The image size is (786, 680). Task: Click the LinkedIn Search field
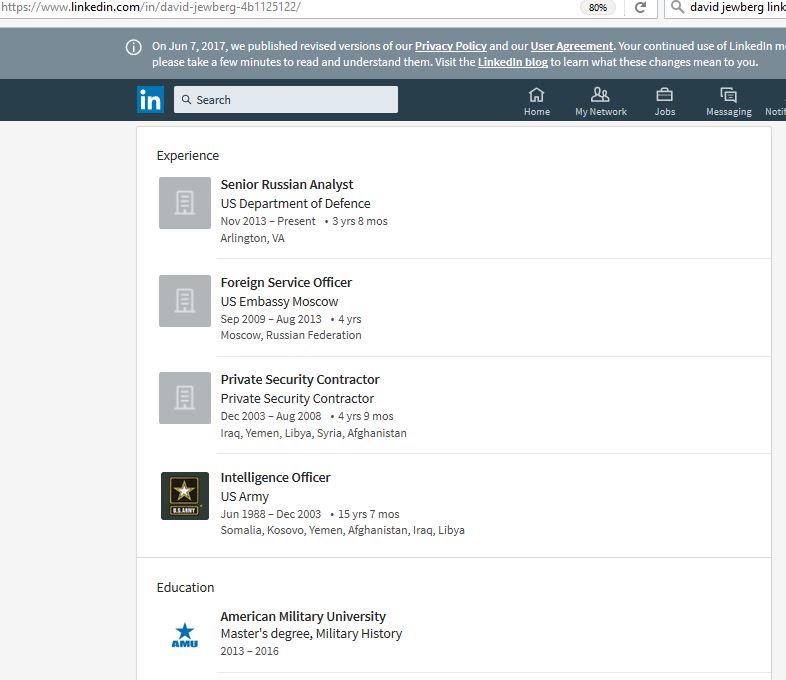(286, 99)
